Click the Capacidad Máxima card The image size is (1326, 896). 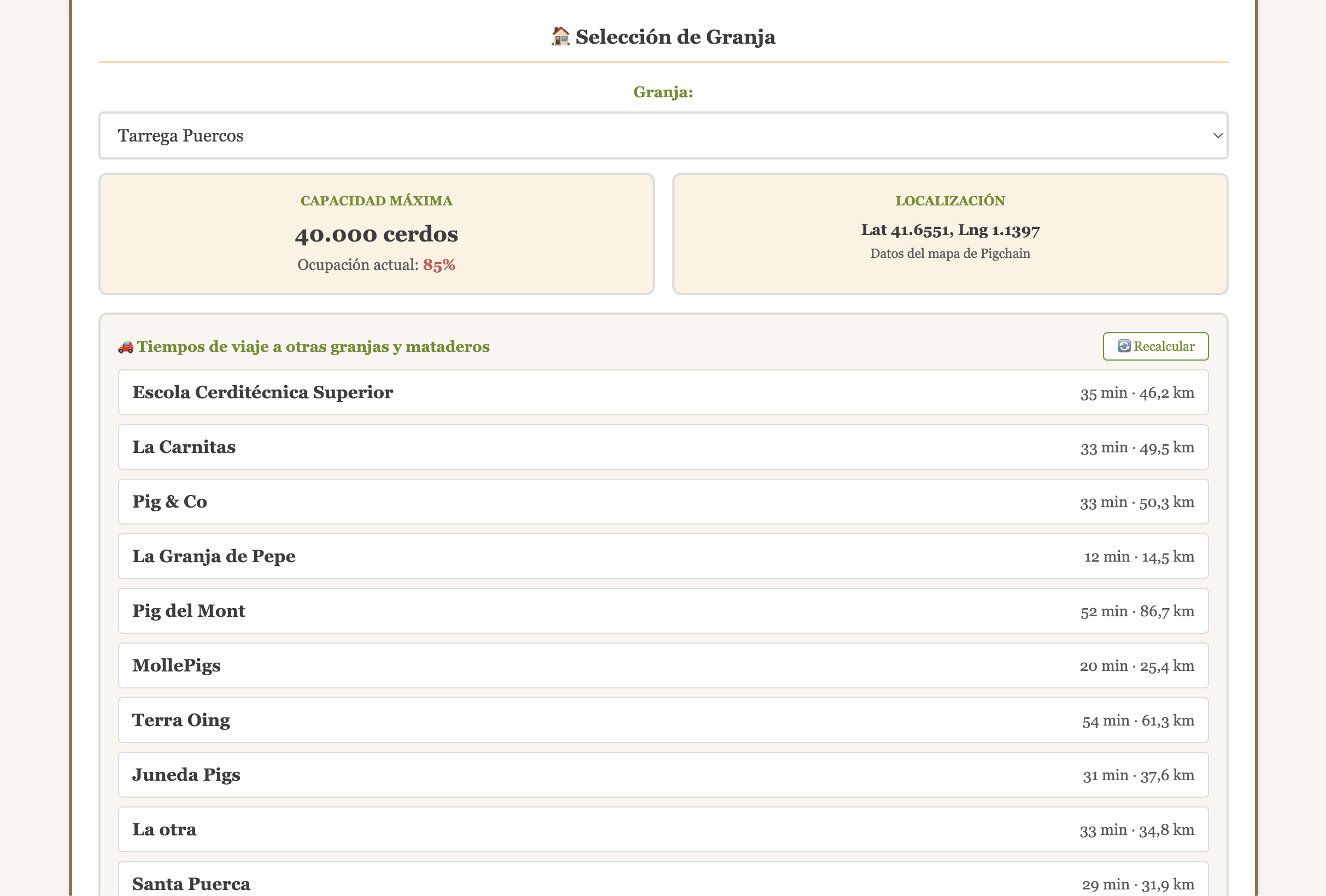(376, 234)
